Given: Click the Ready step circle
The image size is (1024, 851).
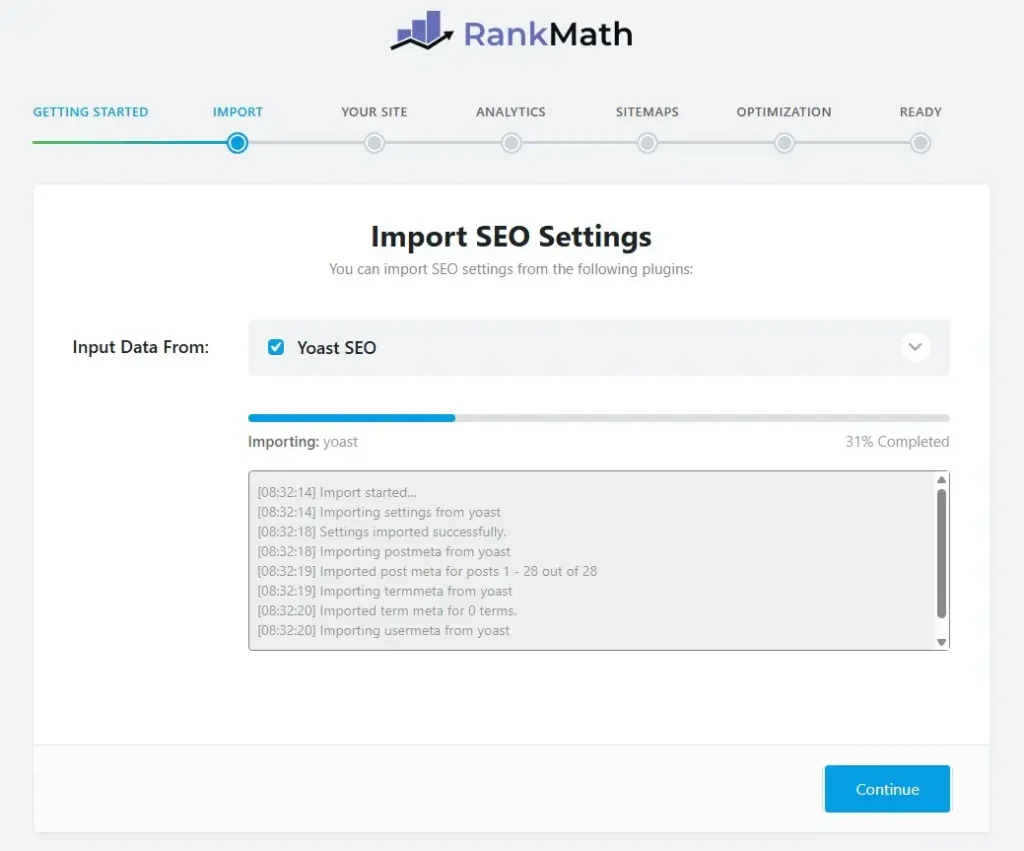Looking at the screenshot, I should coord(920,143).
